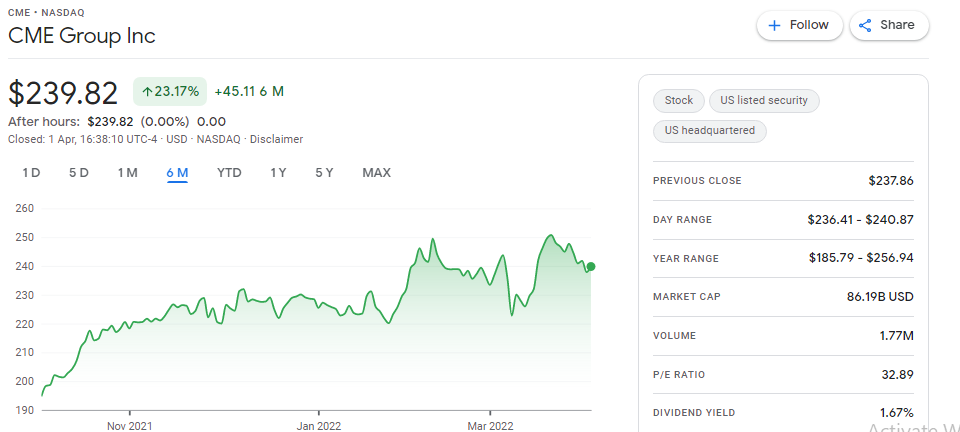
Task: Click the $185.79 - $256.94 year range value
Action: coord(861,258)
